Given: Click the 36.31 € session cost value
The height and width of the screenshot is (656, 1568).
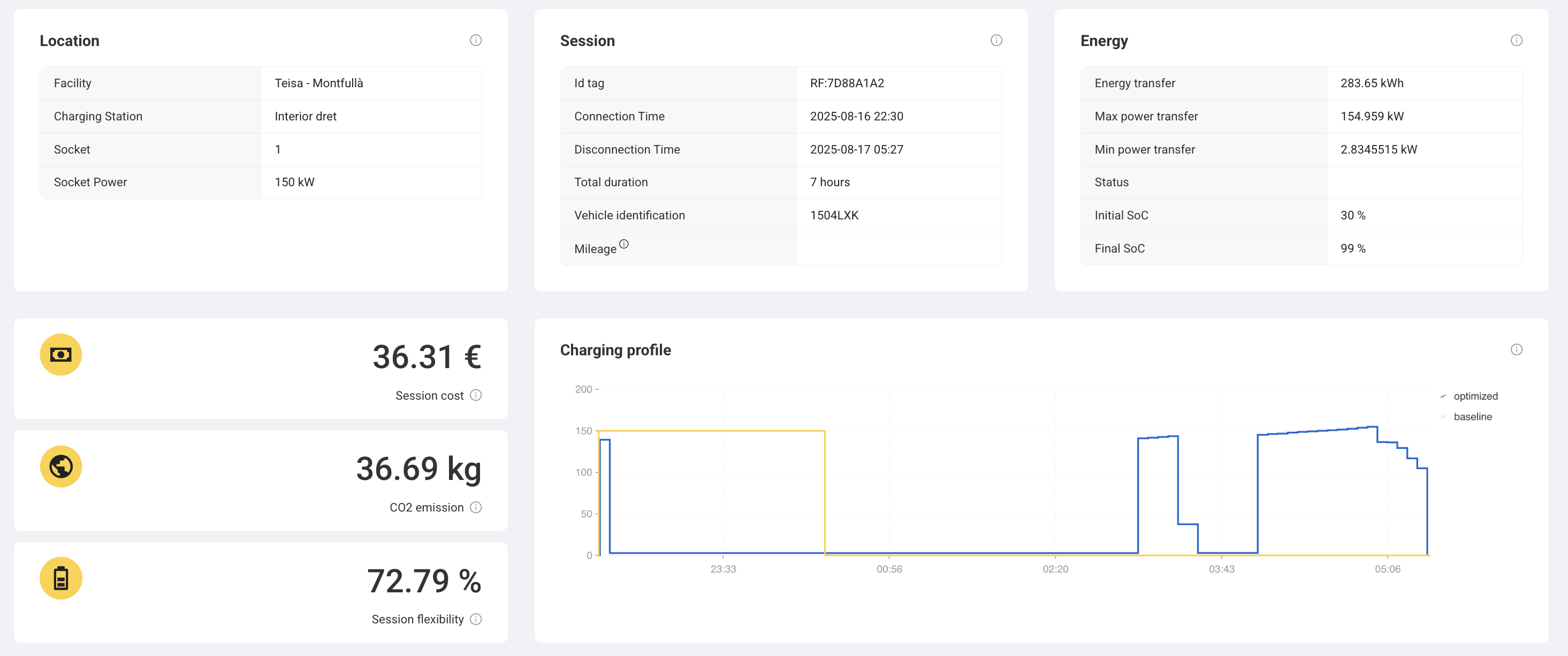Looking at the screenshot, I should [x=426, y=357].
